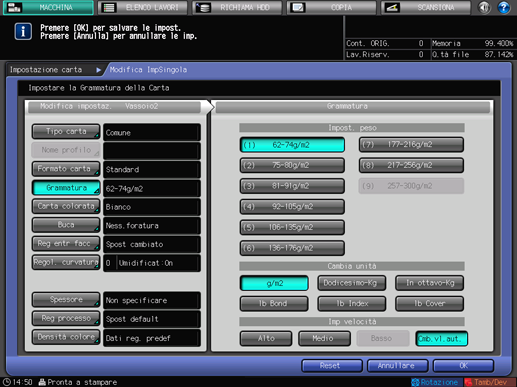Click the Q.tà file 87.142% readout
The image size is (517, 387).
(x=472, y=54)
